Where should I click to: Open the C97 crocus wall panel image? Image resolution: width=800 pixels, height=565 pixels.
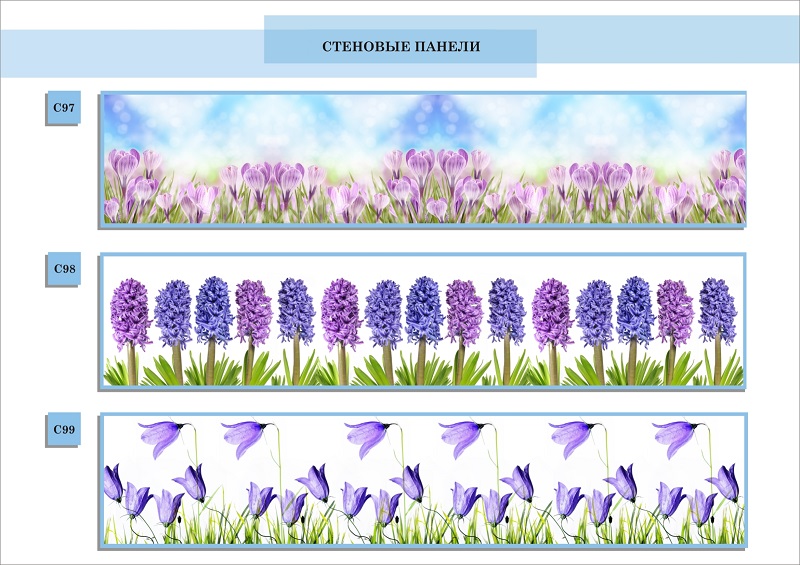coord(425,158)
